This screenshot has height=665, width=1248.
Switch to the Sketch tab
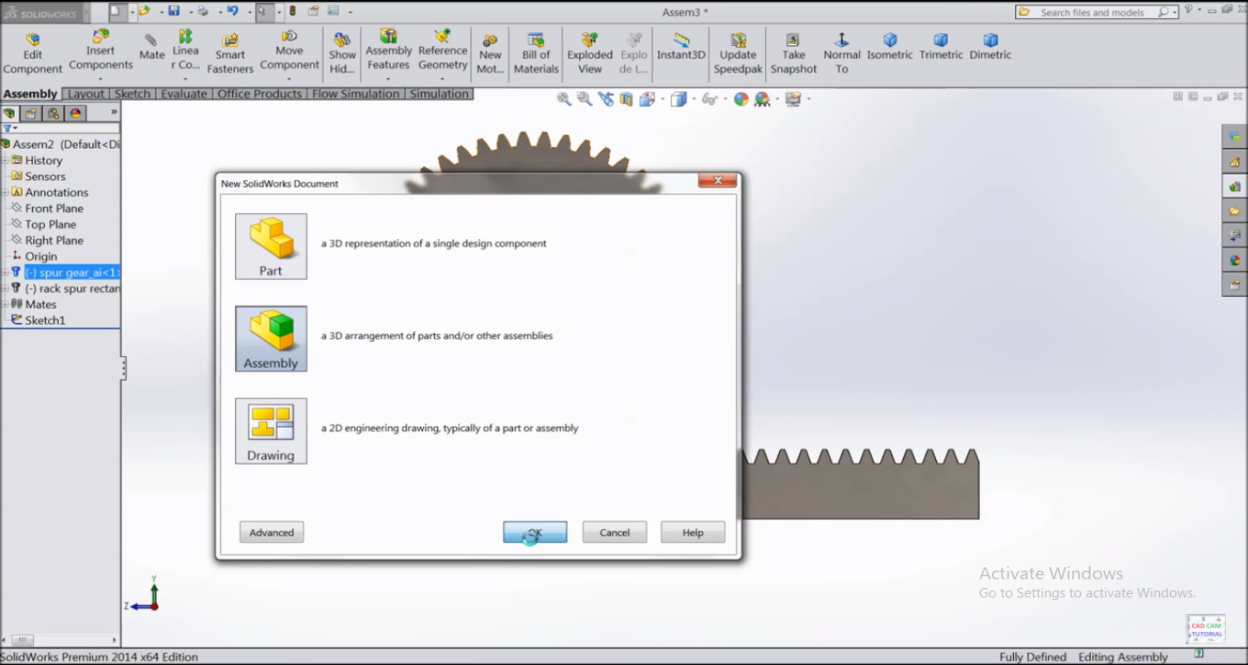(132, 94)
